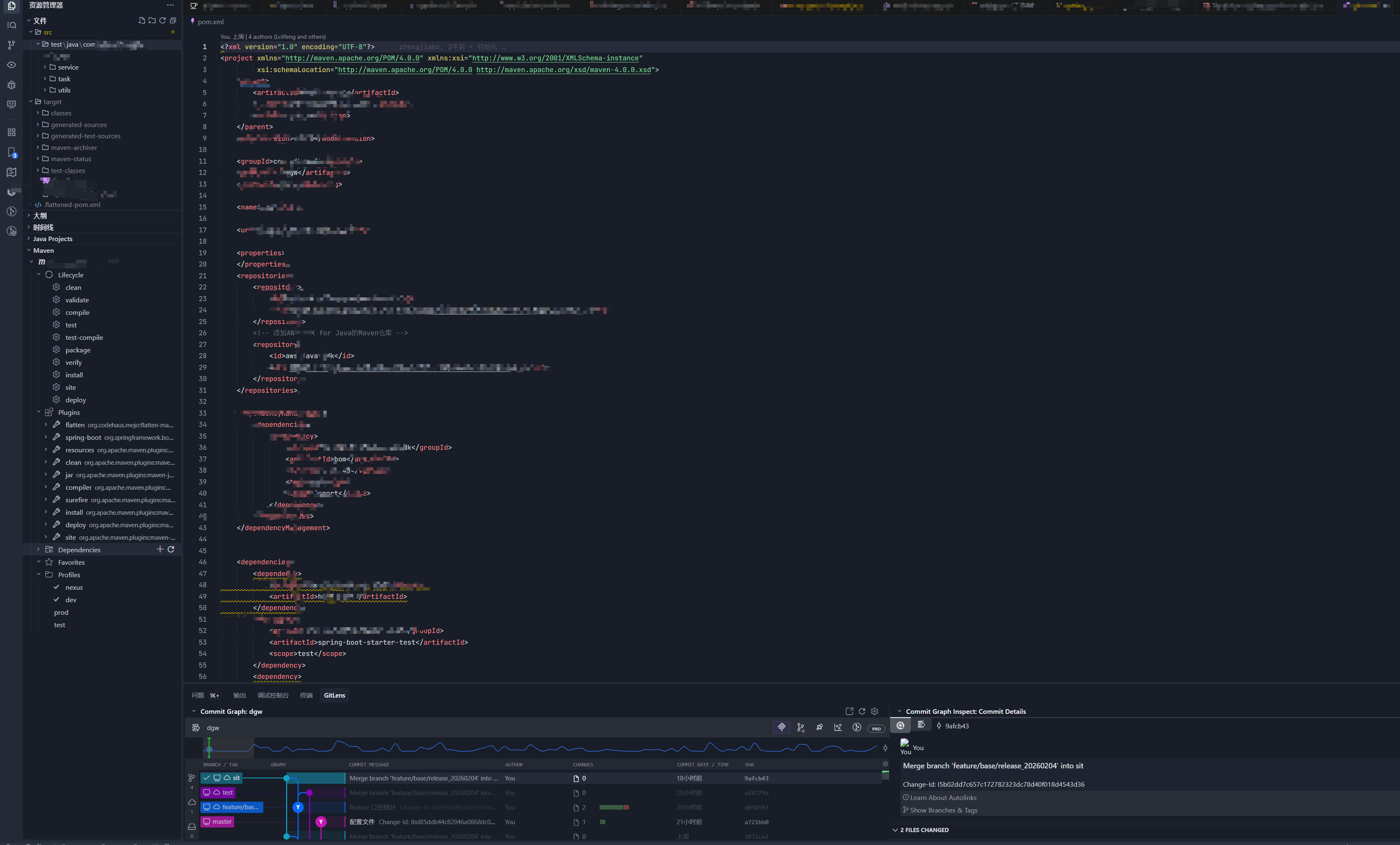The width and height of the screenshot is (1400, 845).
Task: Enable the prod Maven profile
Action: 61,612
